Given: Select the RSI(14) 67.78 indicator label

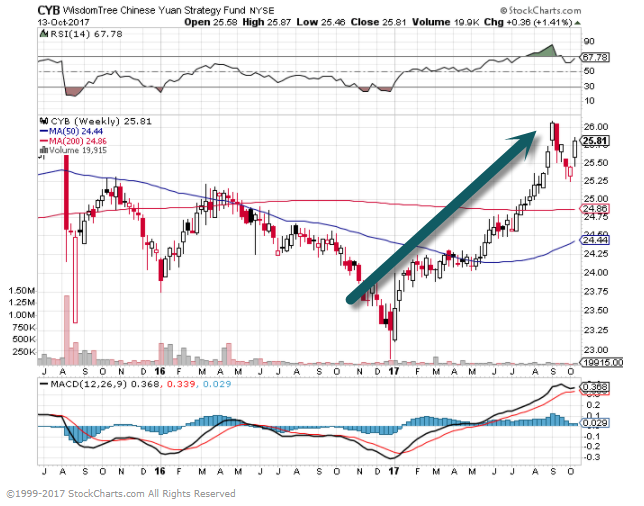Looking at the screenshot, I should coord(86,34).
